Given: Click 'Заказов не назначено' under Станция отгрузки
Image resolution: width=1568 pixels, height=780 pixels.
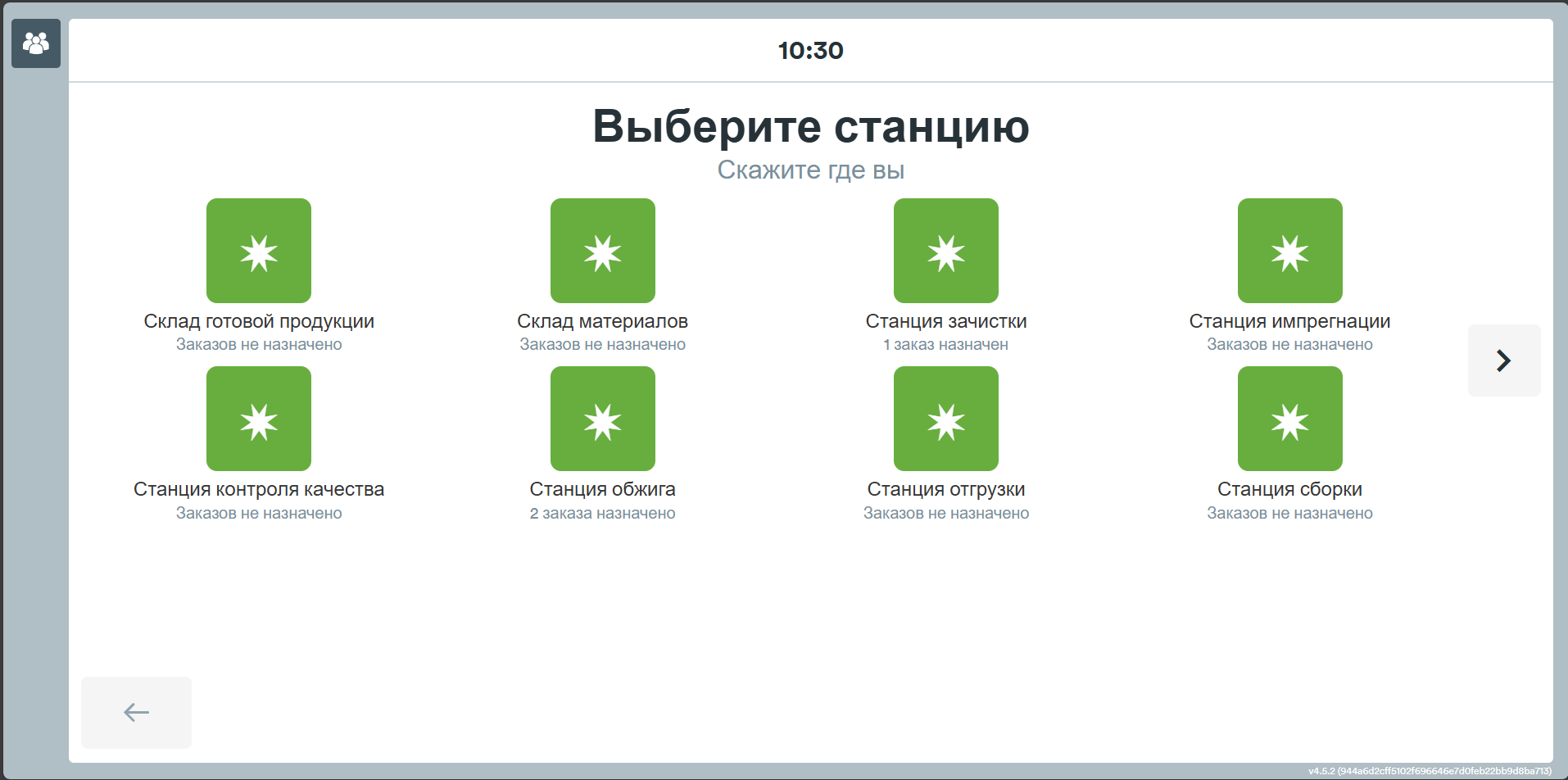Looking at the screenshot, I should [x=946, y=514].
